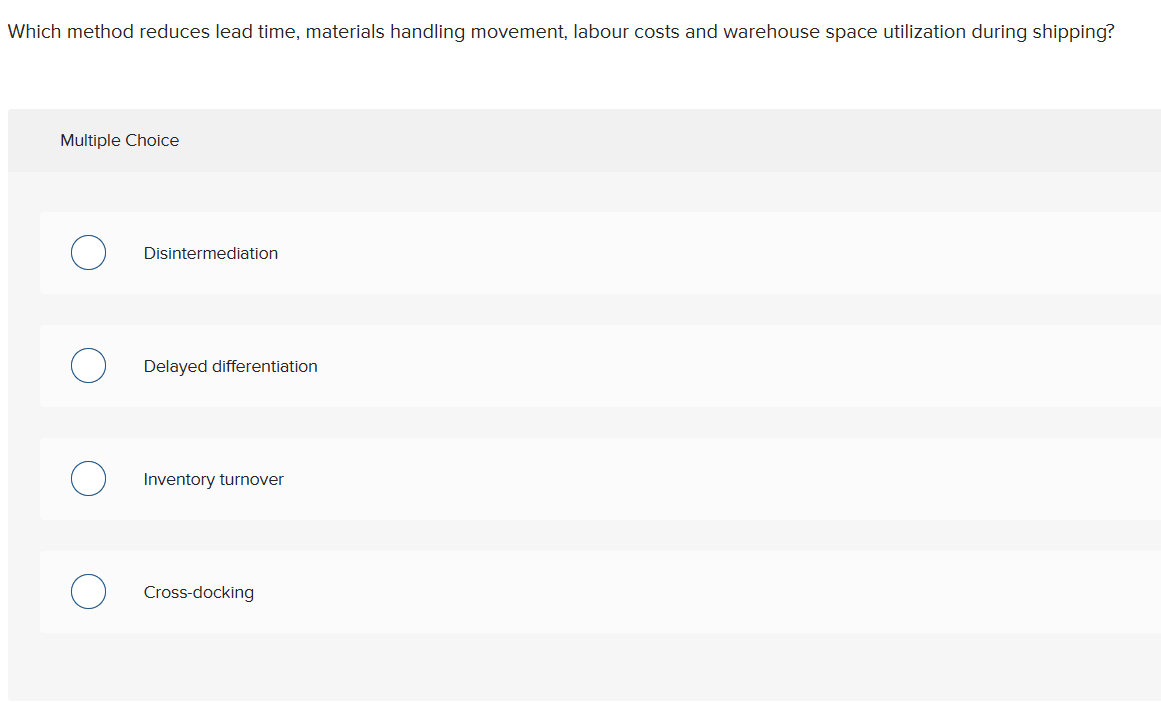Select the first answer row
Image resolution: width=1161 pixels, height=703 pixels.
pyautogui.click(x=500, y=252)
